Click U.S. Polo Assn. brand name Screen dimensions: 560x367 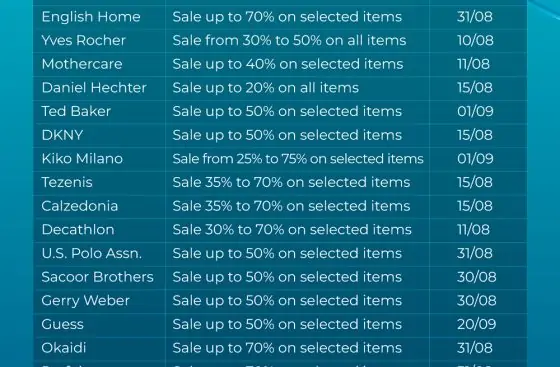(x=92, y=253)
